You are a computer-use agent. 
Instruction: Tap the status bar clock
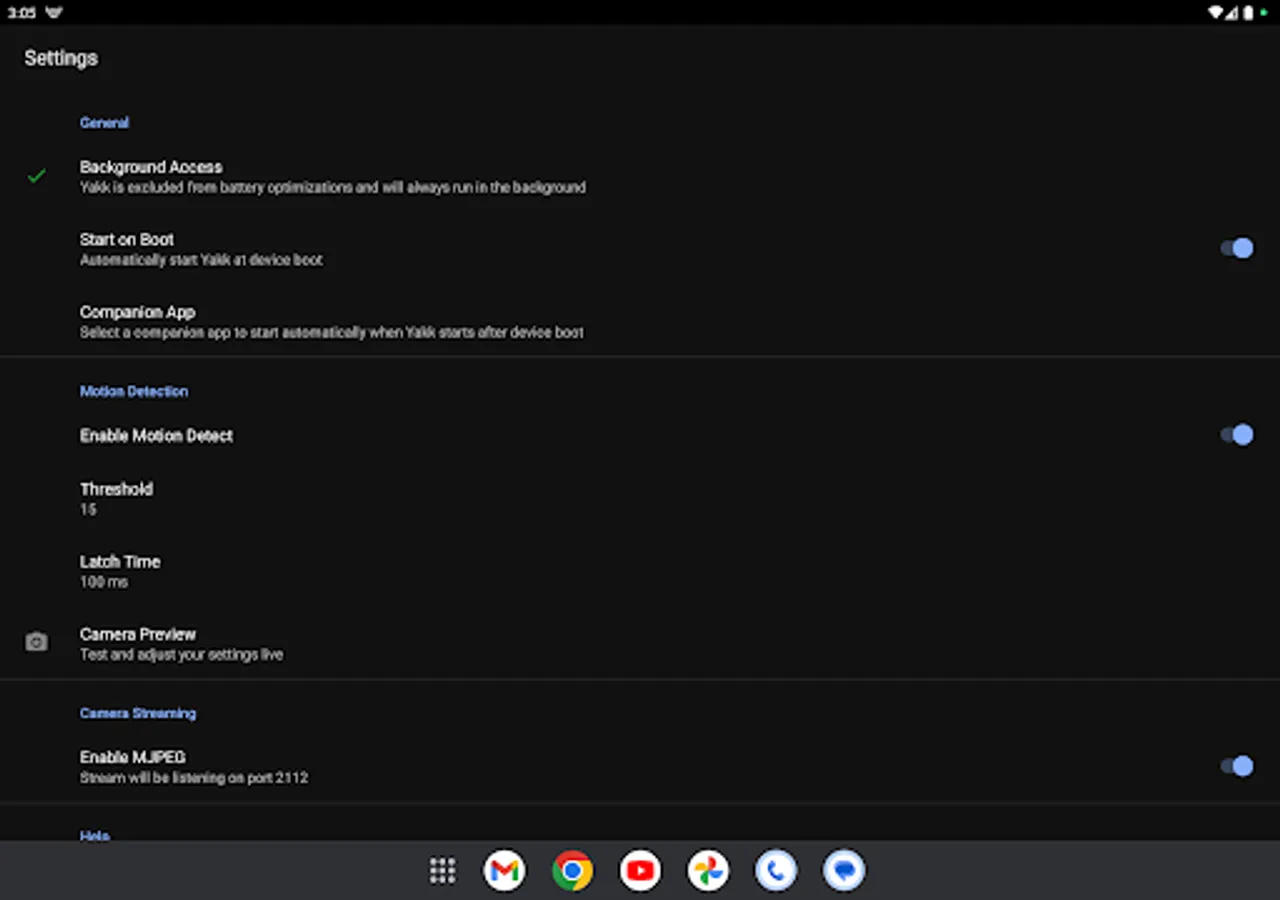(23, 12)
